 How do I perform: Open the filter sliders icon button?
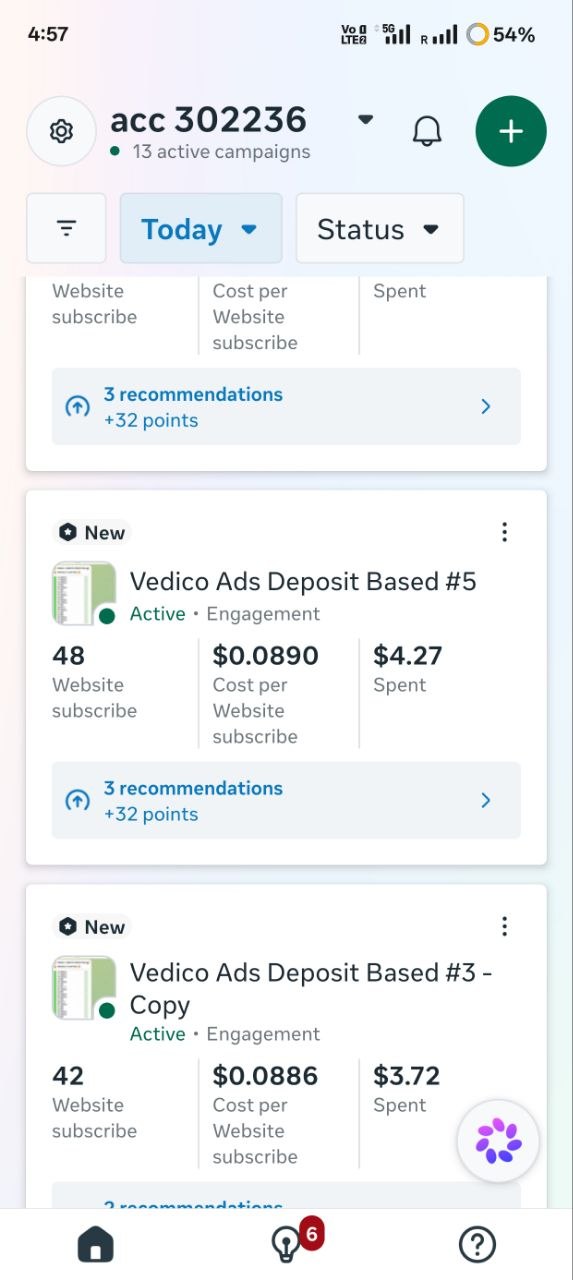click(x=66, y=228)
